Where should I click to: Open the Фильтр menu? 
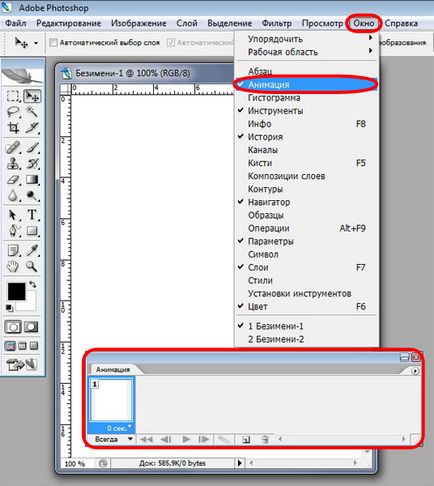tap(277, 23)
